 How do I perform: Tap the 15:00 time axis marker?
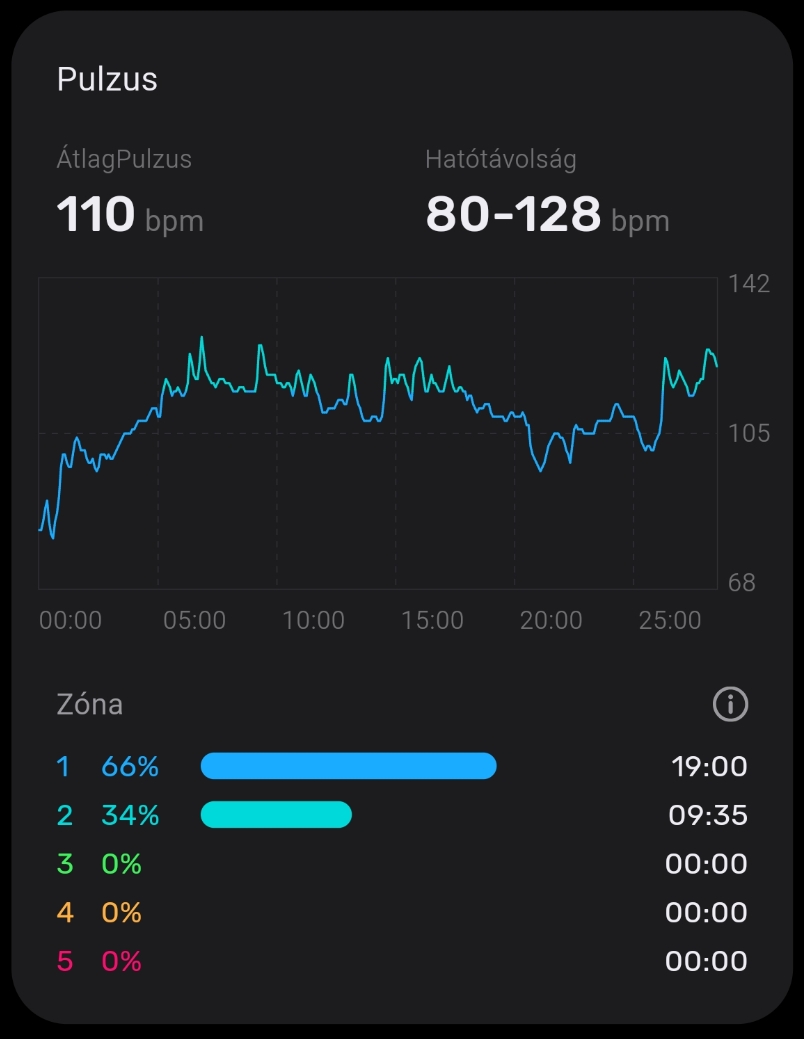click(432, 621)
